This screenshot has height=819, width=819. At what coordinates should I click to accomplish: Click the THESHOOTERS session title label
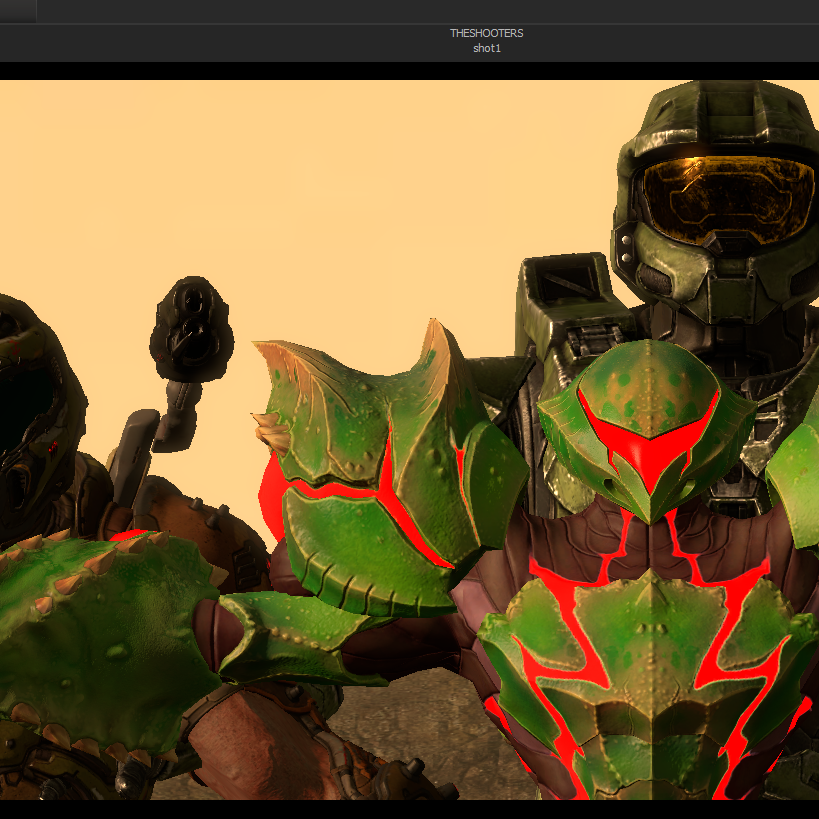tap(486, 33)
